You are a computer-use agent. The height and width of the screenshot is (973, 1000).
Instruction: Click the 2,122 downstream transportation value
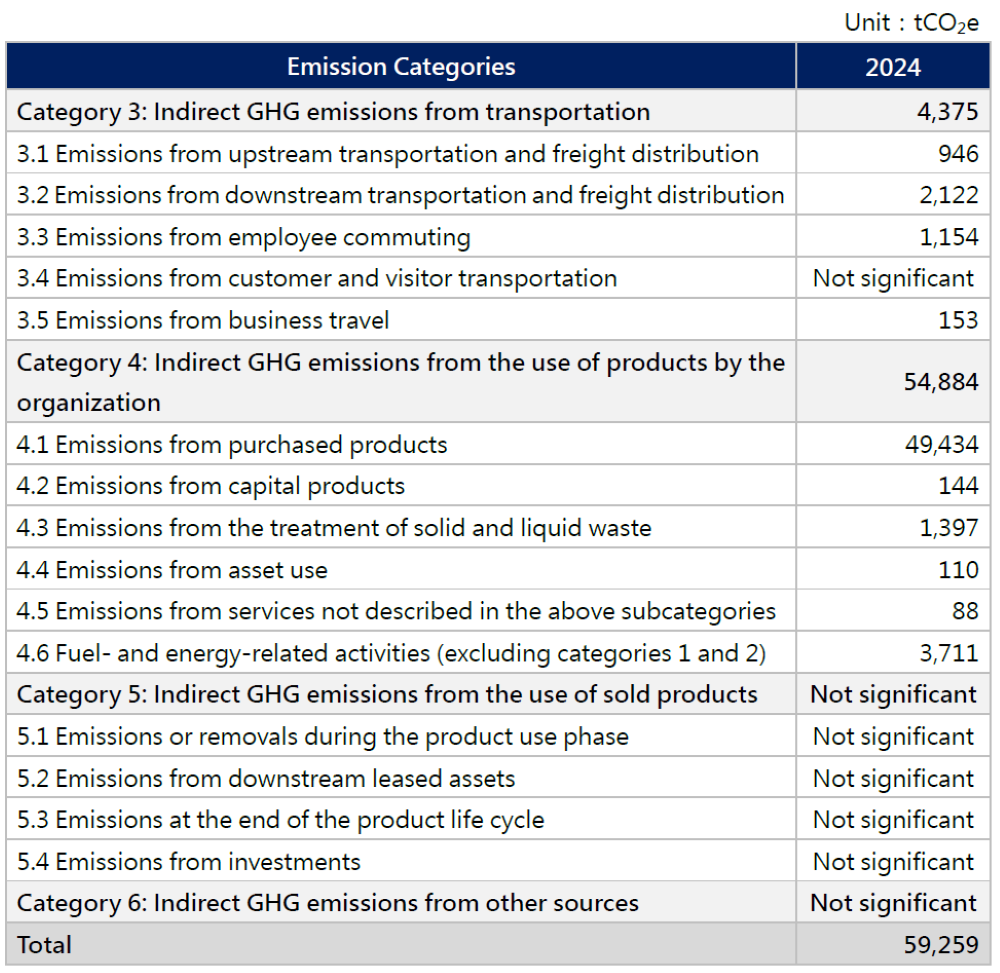(949, 195)
